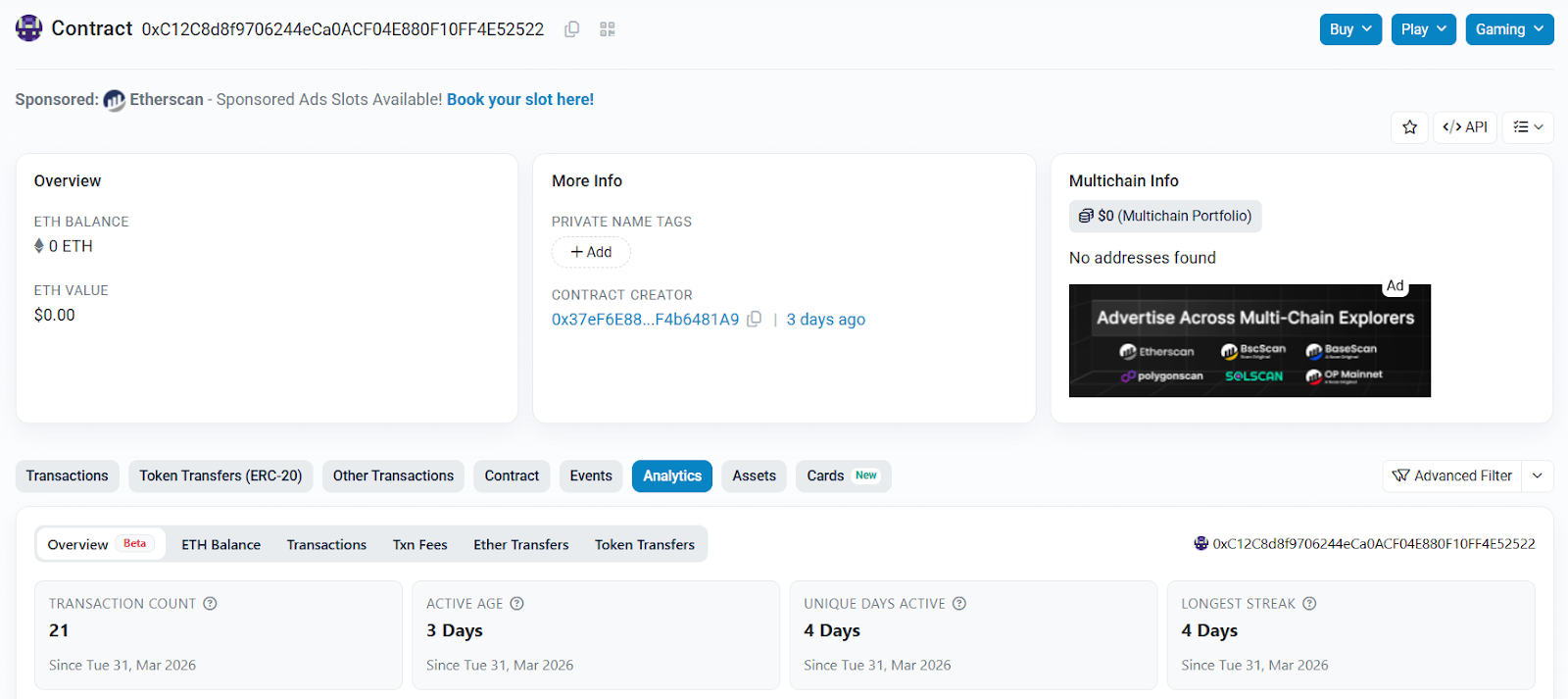Show QR code for contract address
This screenshot has height=699, width=1568.
(x=608, y=29)
